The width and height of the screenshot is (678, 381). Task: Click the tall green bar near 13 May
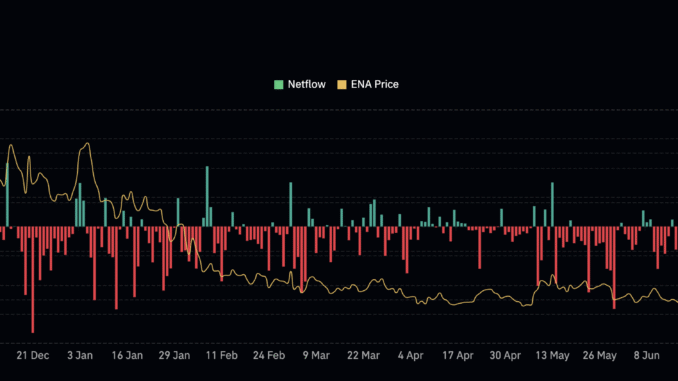(552, 205)
